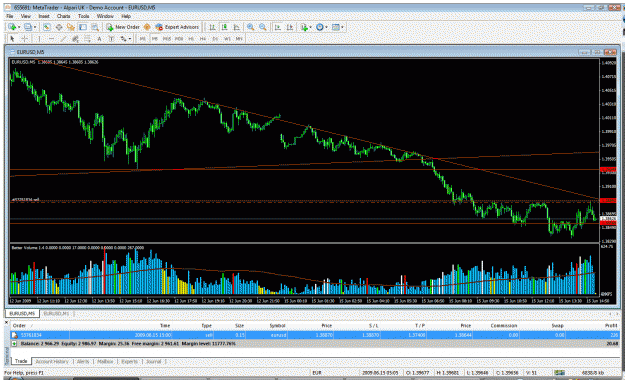Switch chart to candlesticks mode
The image size is (625, 380).
pos(224,27)
